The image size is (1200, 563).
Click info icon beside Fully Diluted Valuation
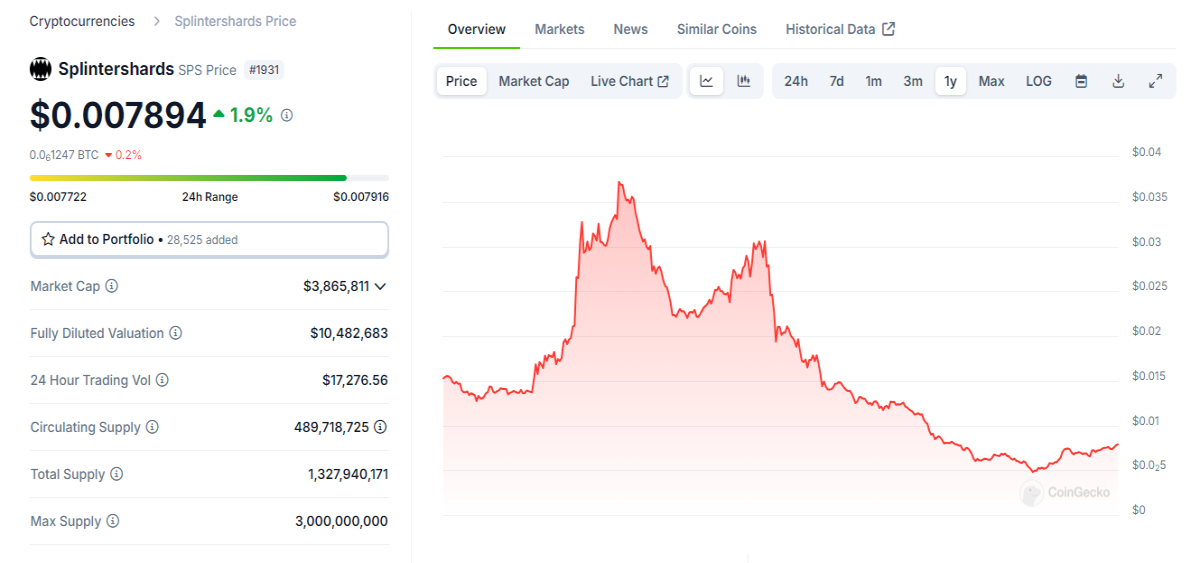176,333
